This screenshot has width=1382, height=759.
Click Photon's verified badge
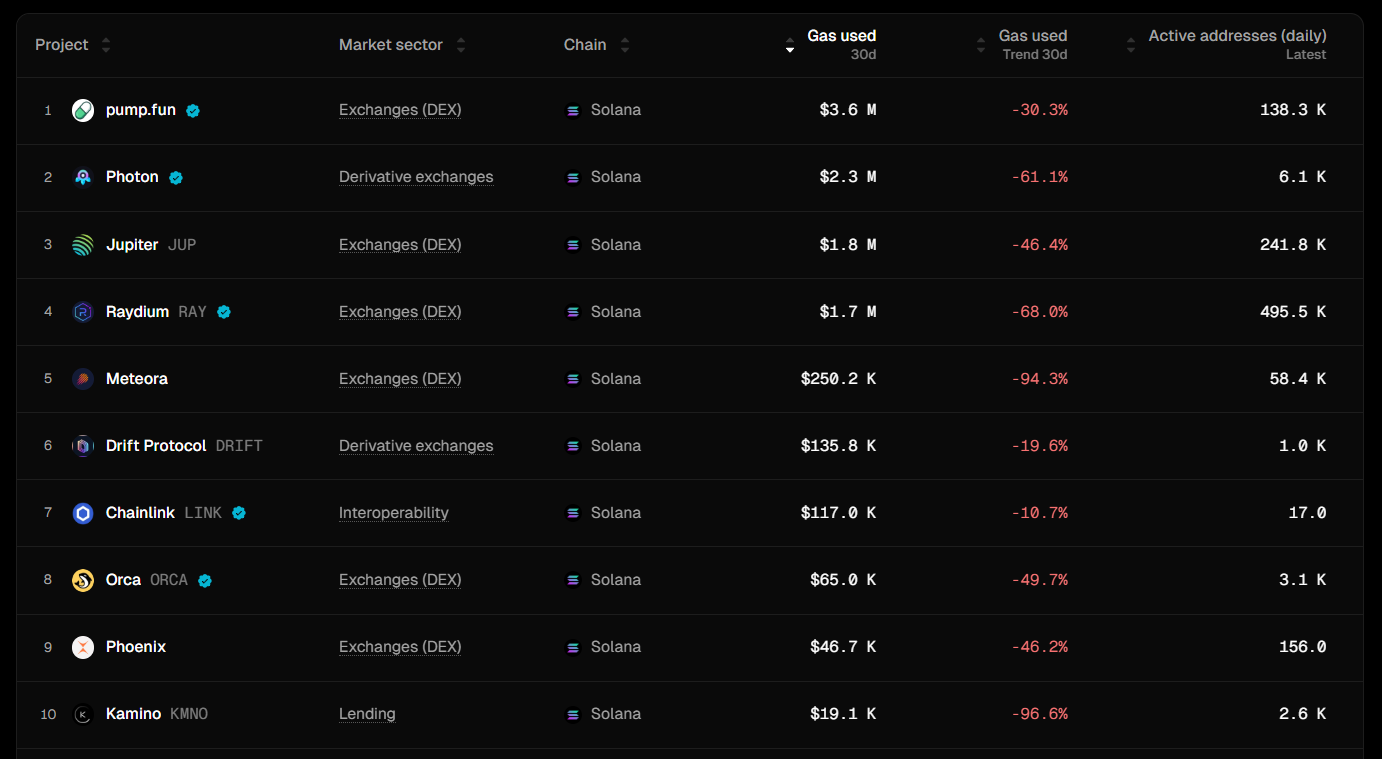(176, 178)
